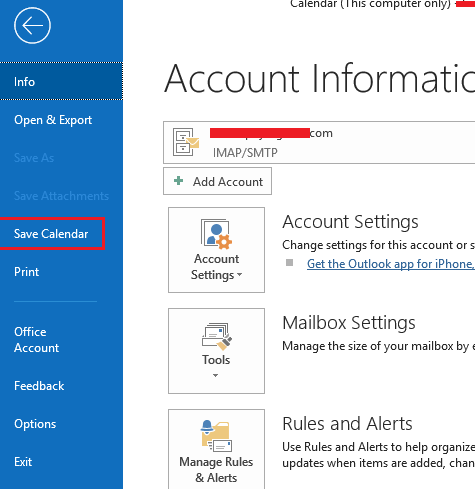Open Manage Rules & Alerts
This screenshot has height=489, width=475.
point(217,449)
